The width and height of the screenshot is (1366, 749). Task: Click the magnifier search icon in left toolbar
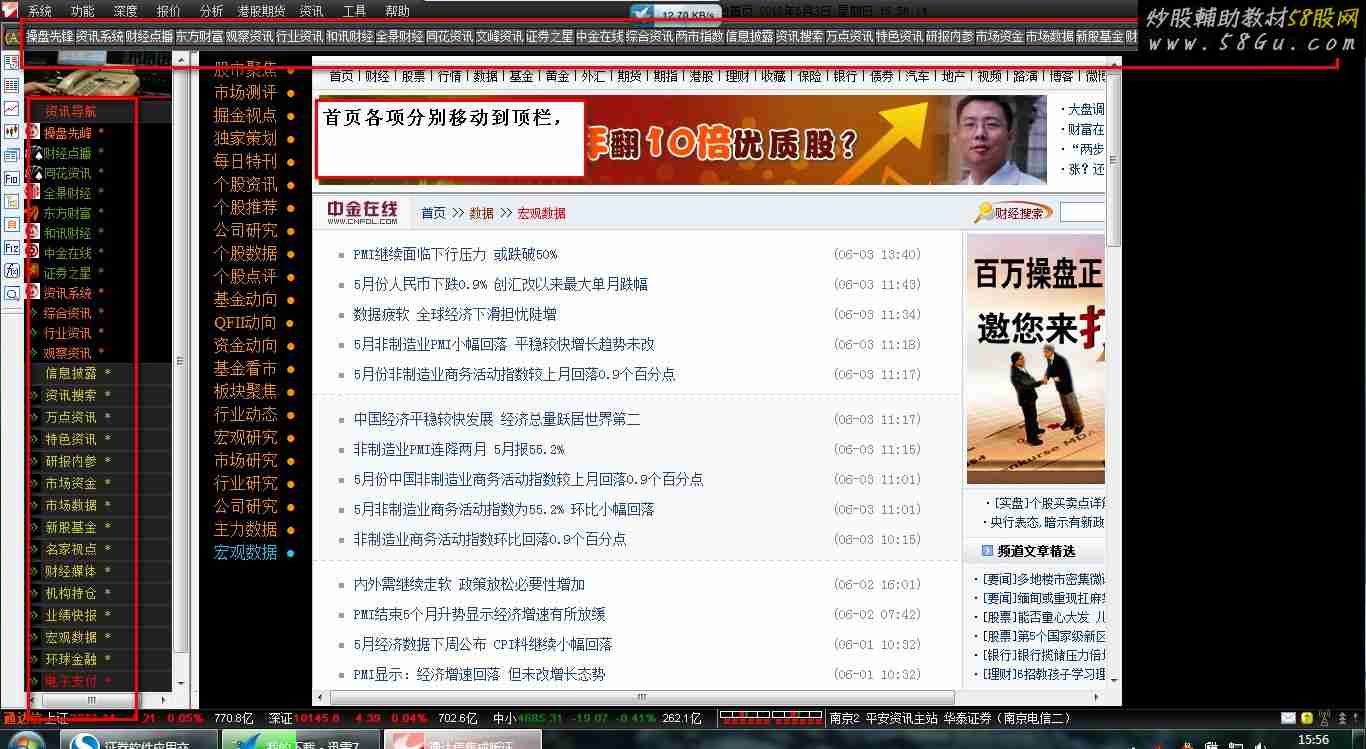12,294
